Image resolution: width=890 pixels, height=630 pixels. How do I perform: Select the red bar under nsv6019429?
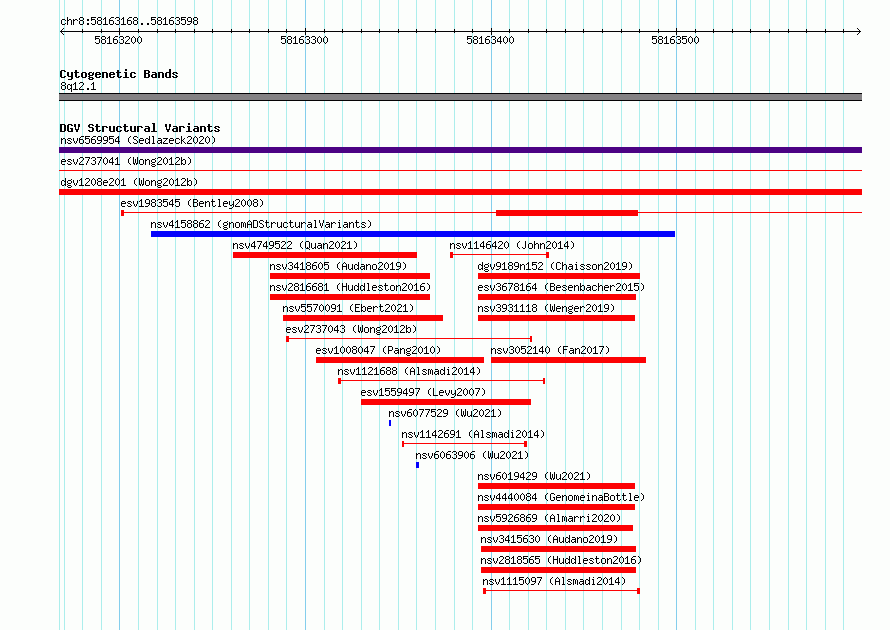click(556, 486)
